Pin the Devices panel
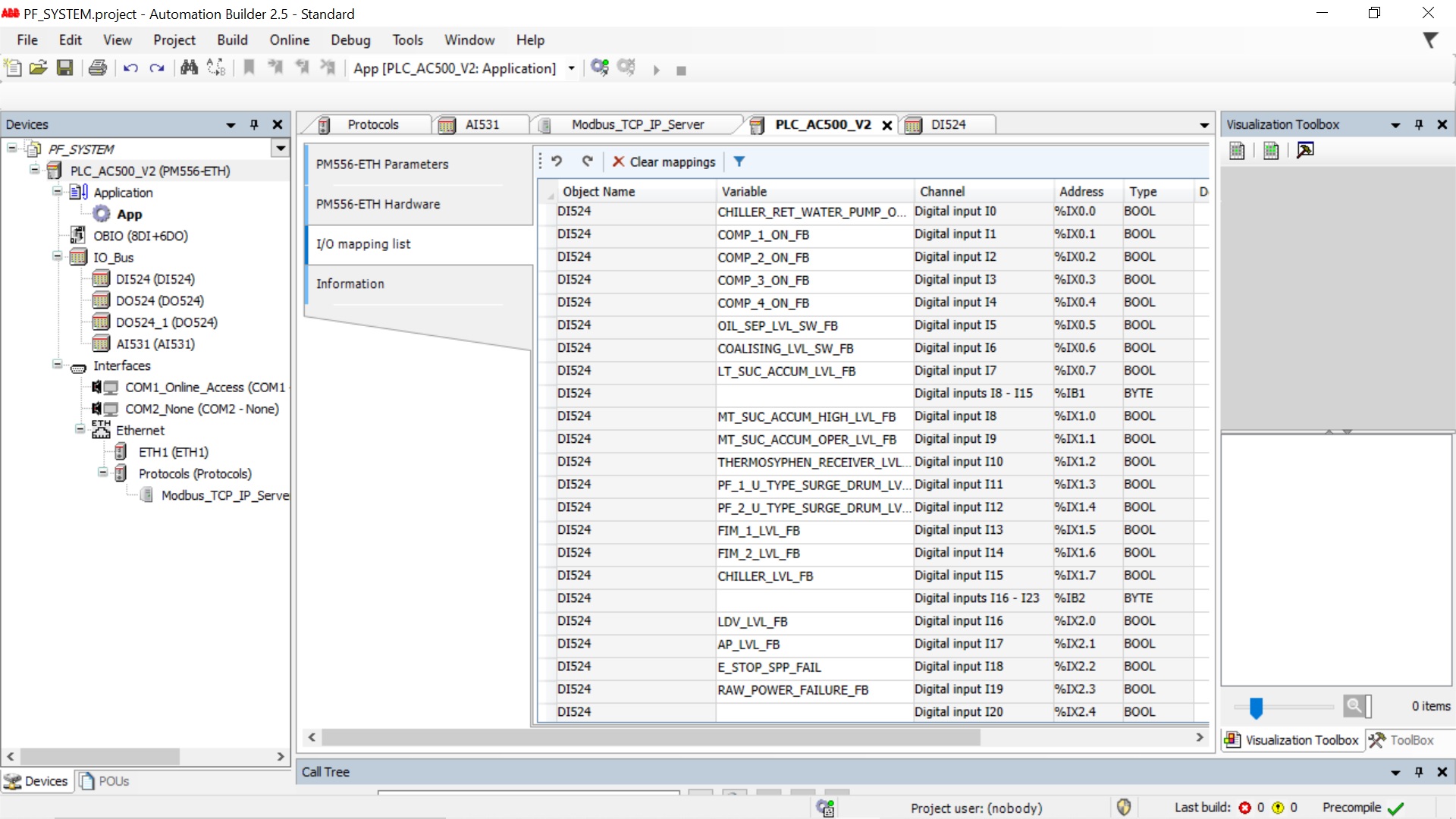 (x=254, y=124)
